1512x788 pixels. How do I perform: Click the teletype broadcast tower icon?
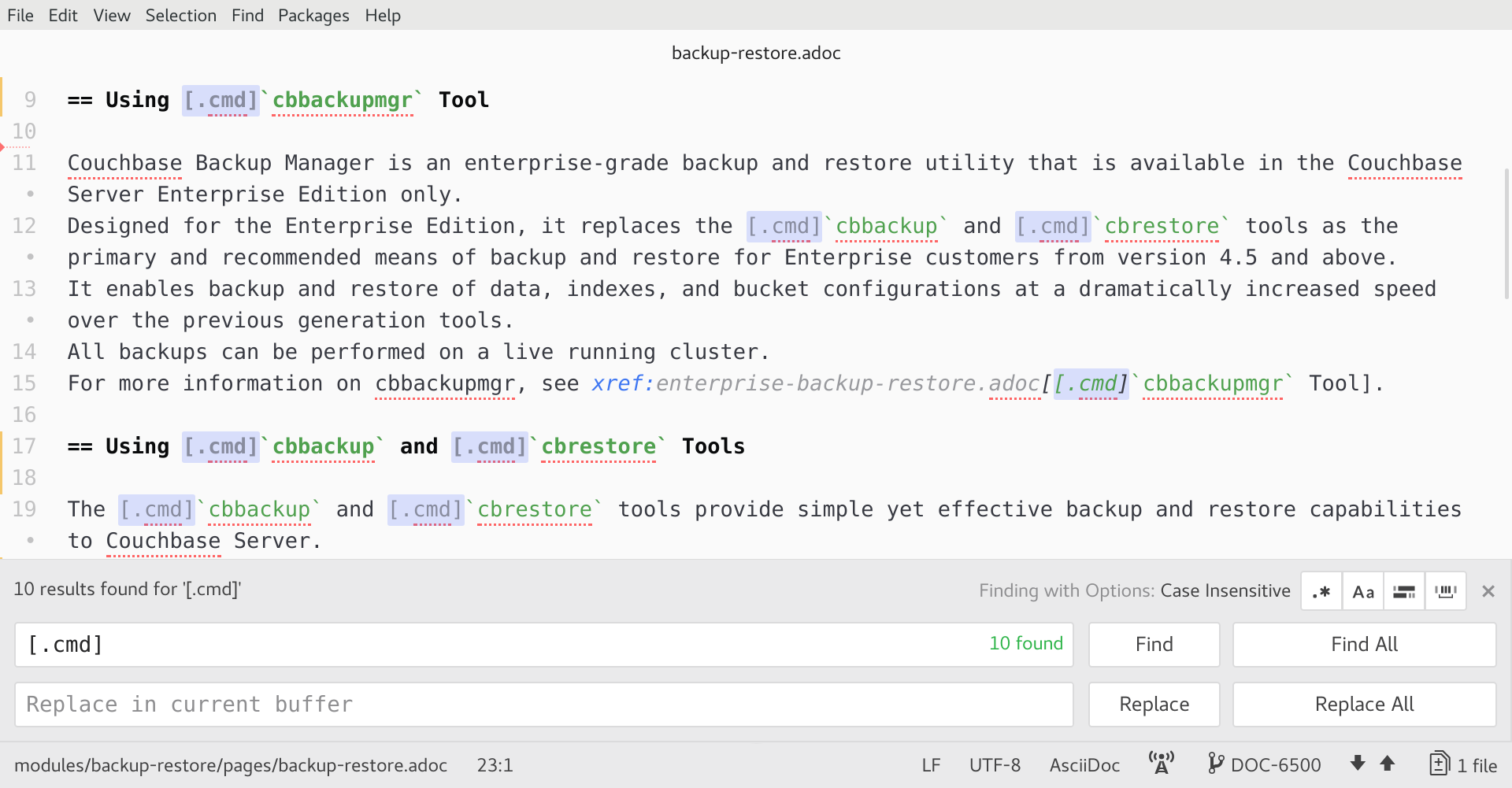click(x=1162, y=764)
